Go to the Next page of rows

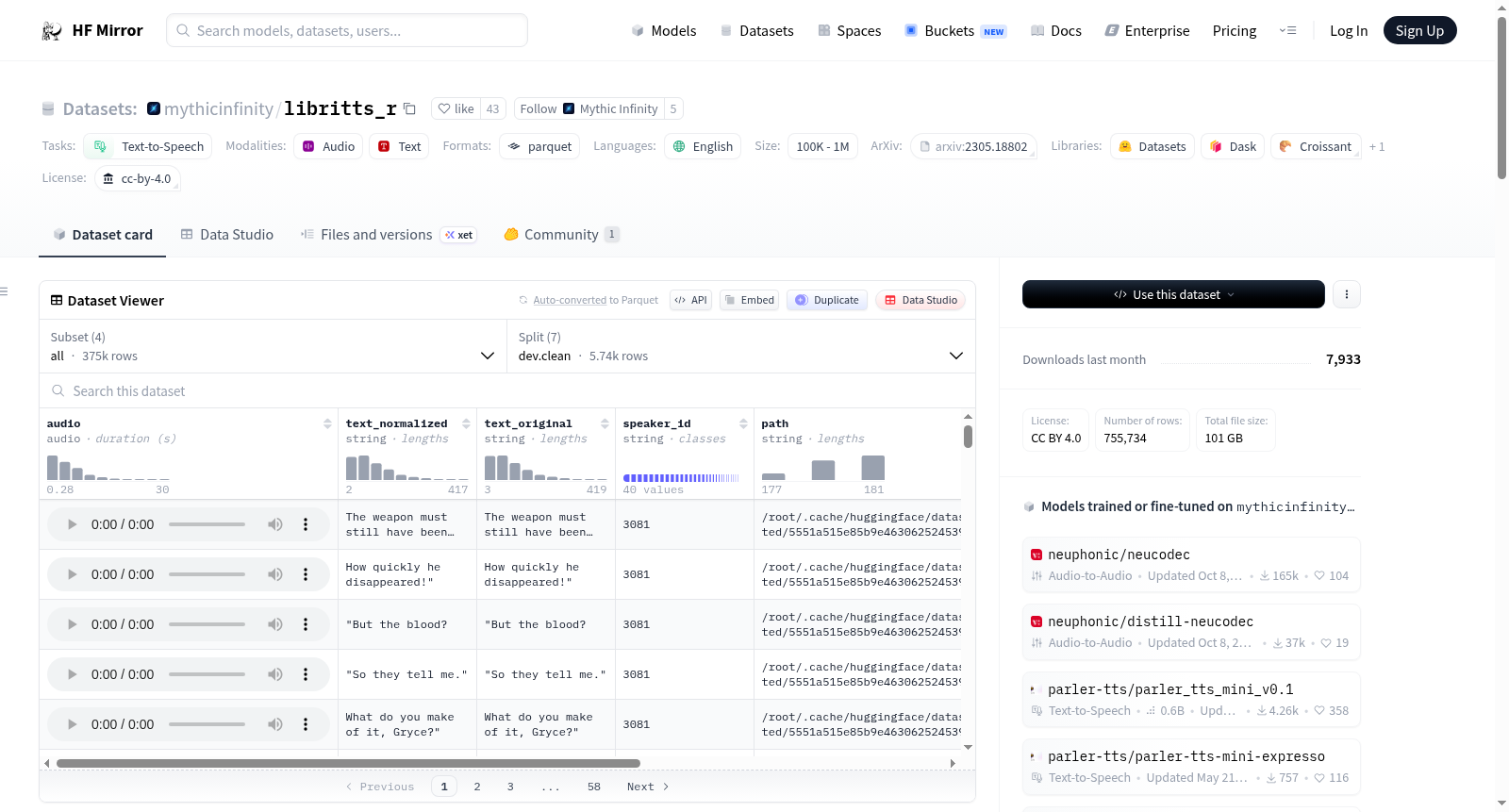tap(648, 787)
